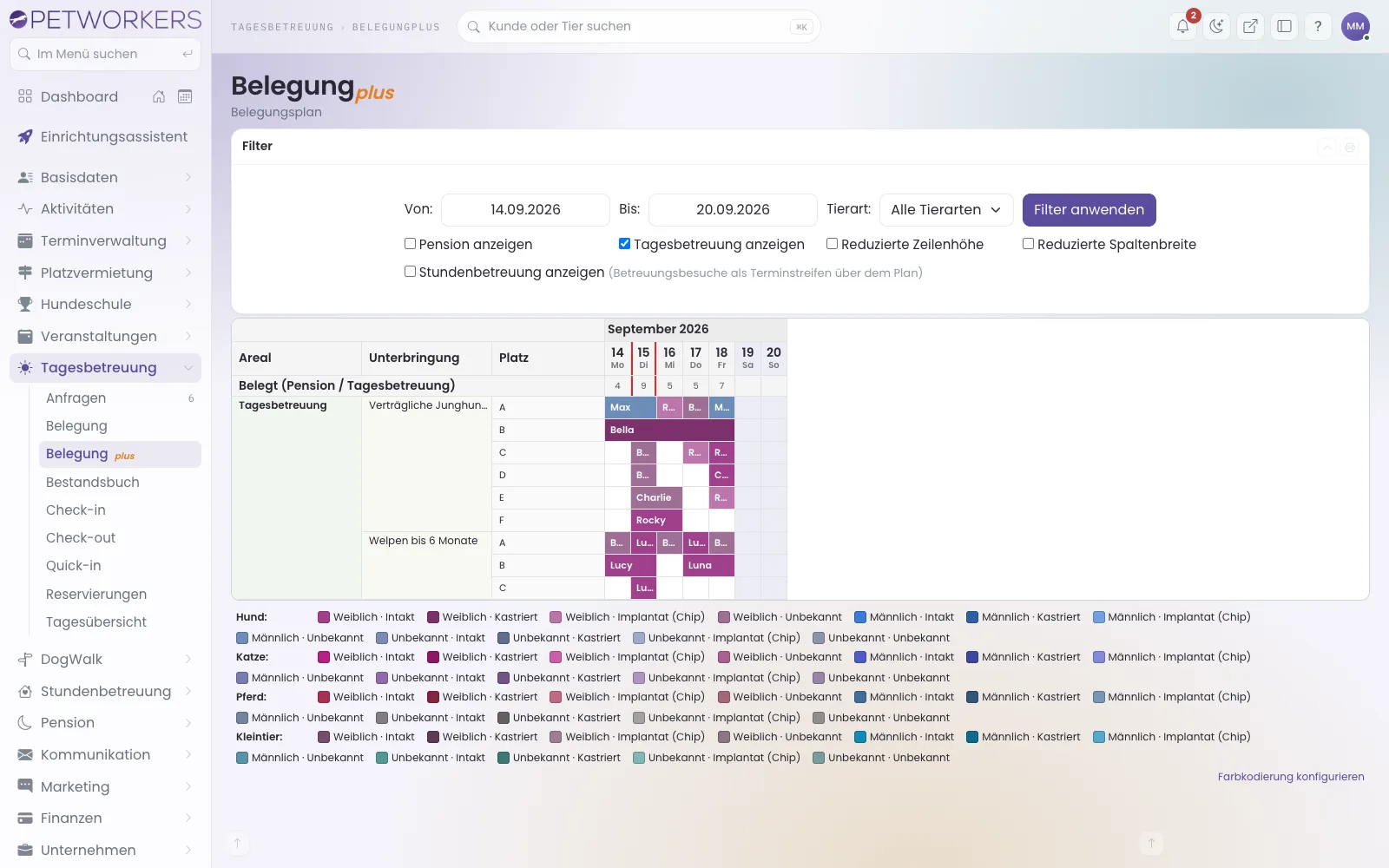Open the Tierart dropdown
The width and height of the screenshot is (1389, 868).
pyautogui.click(x=946, y=209)
